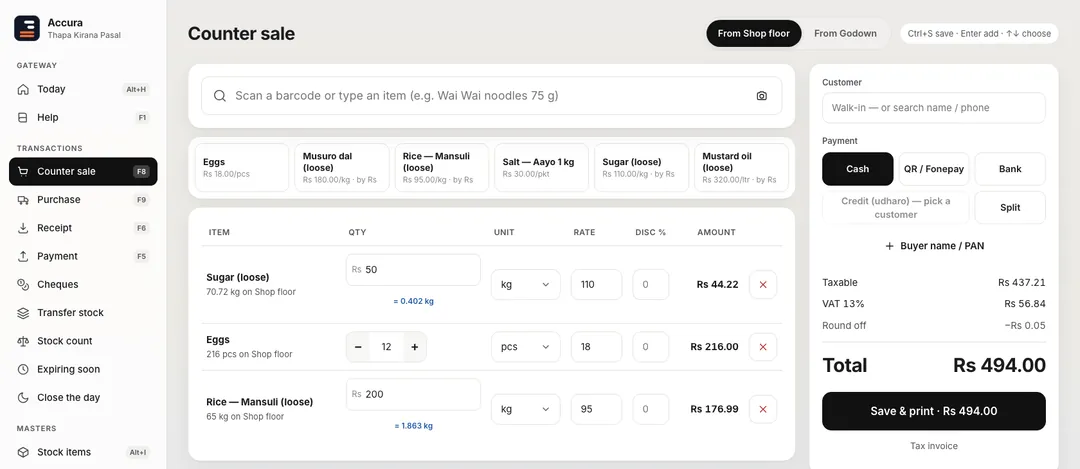The width and height of the screenshot is (1080, 469).
Task: Click the Stock items box icon
Action: point(23,452)
